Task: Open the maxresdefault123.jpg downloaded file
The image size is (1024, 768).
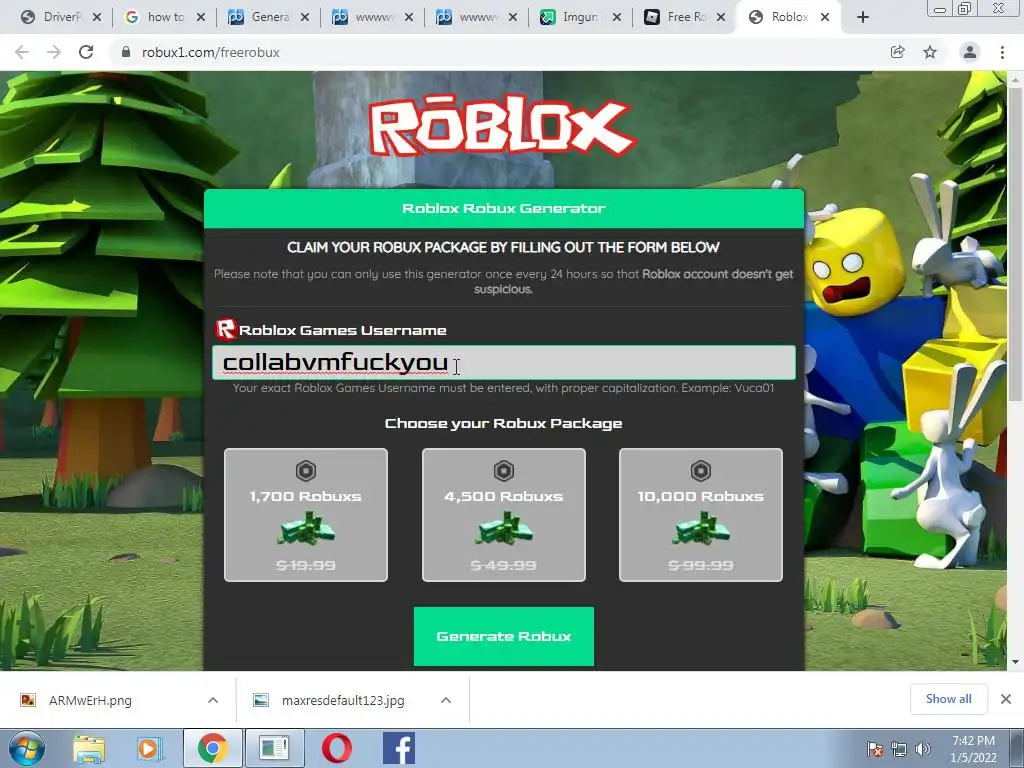Action: pyautogui.click(x=343, y=700)
